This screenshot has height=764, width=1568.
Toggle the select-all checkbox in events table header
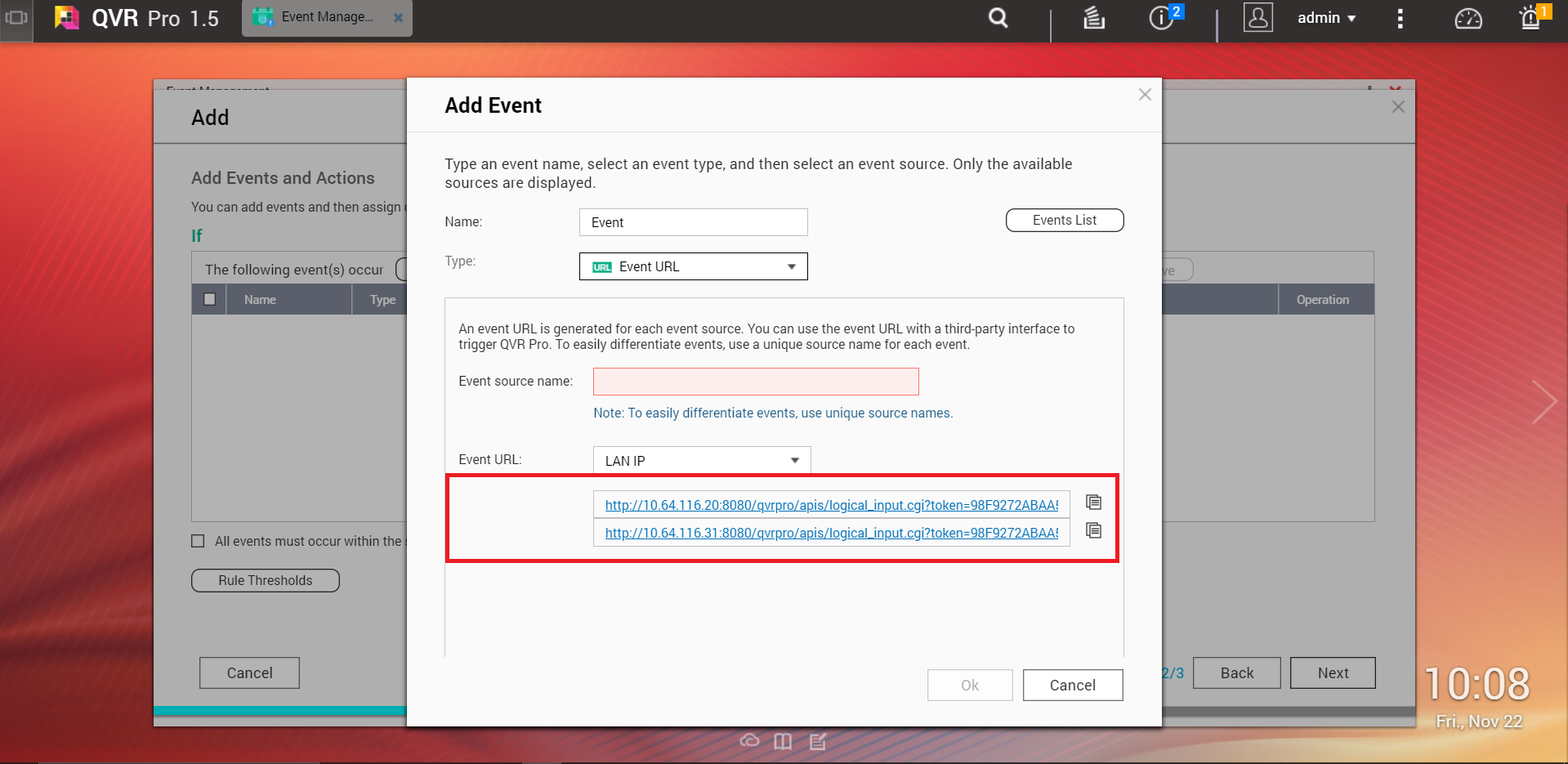209,299
